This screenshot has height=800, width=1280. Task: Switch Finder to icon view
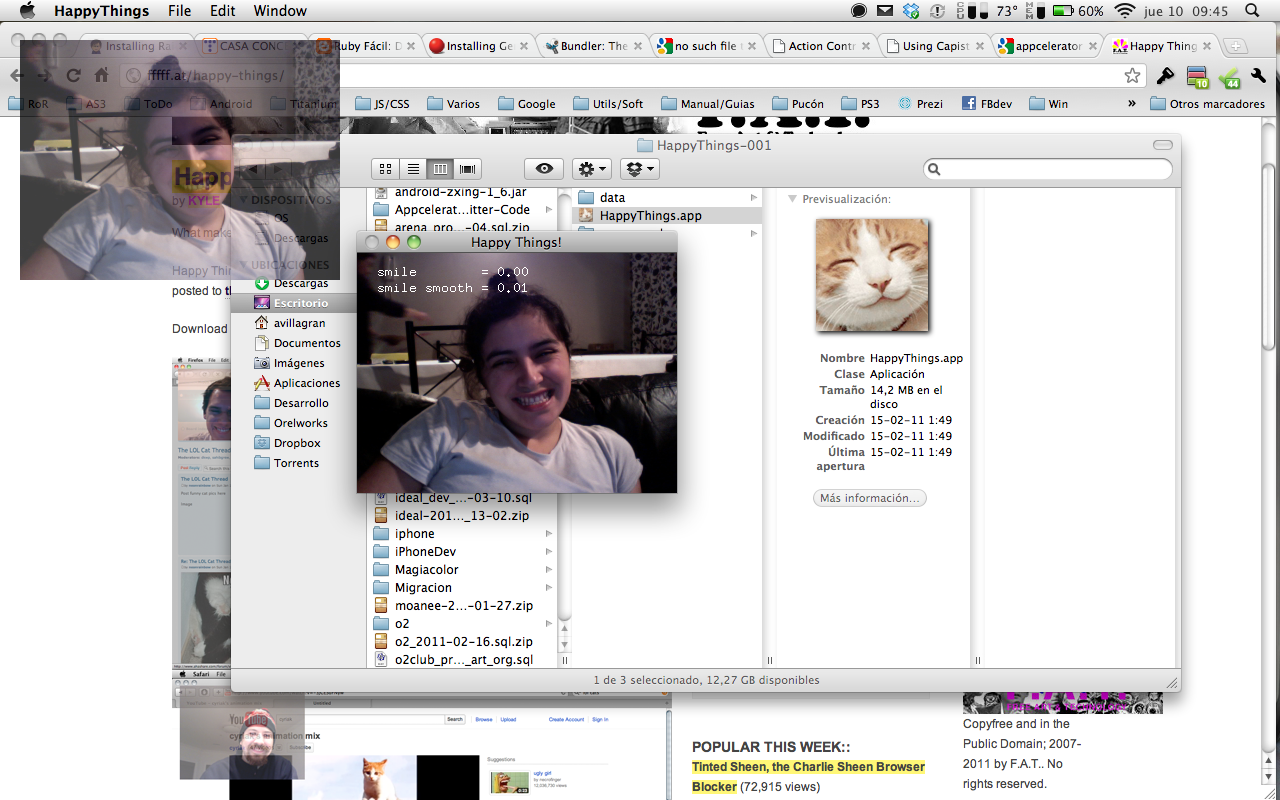(x=385, y=169)
